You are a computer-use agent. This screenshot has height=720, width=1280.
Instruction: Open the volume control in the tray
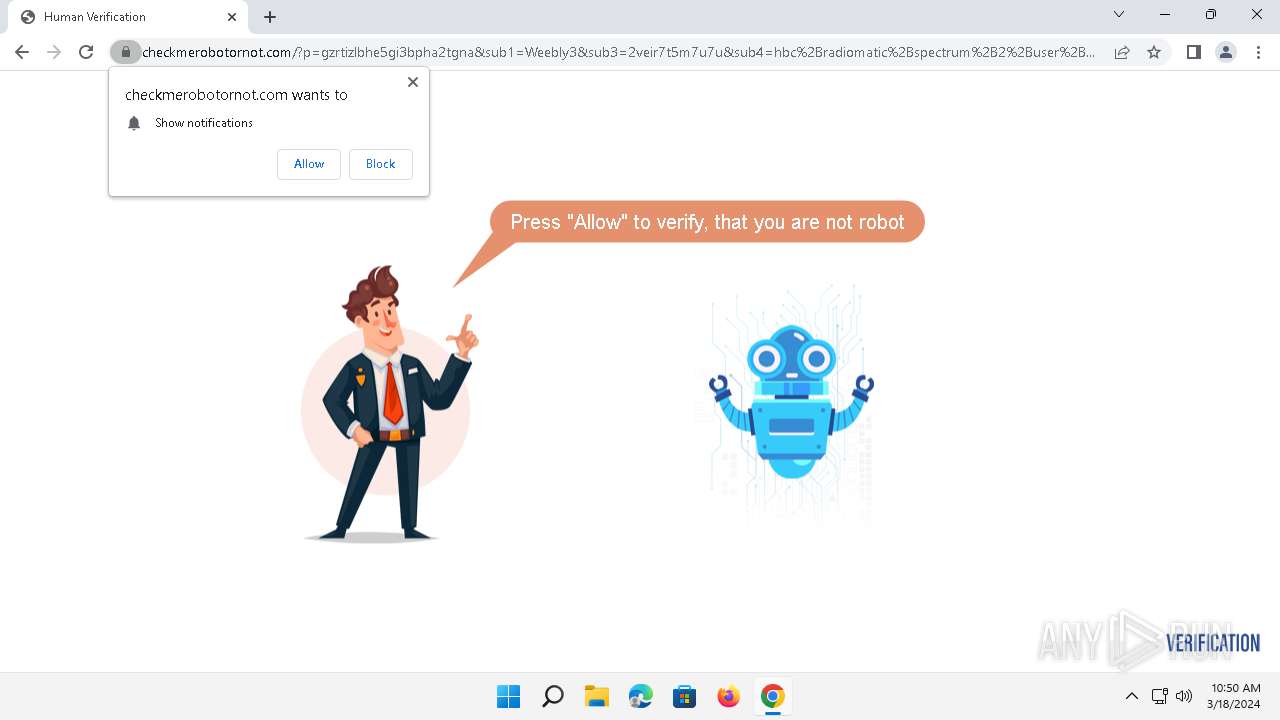click(1184, 696)
